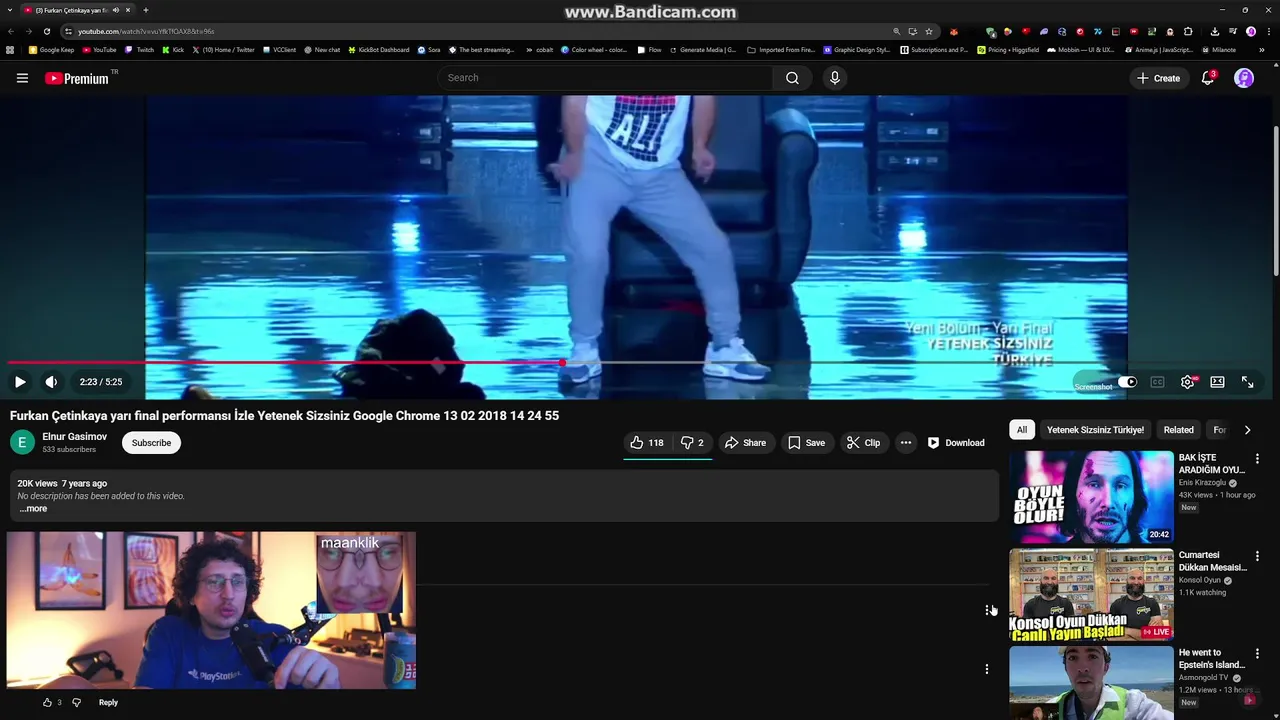Save video to a playlist
The width and height of the screenshot is (1280, 720).
click(806, 443)
